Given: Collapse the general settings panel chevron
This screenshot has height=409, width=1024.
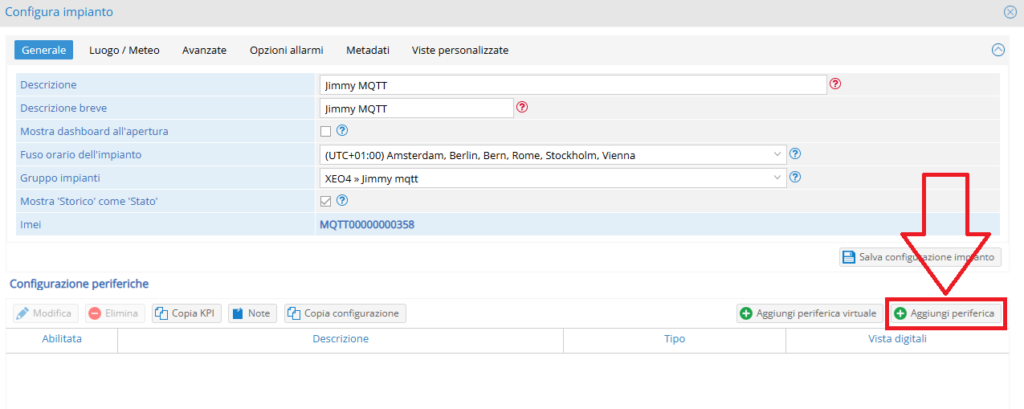Looking at the screenshot, I should click(x=997, y=49).
